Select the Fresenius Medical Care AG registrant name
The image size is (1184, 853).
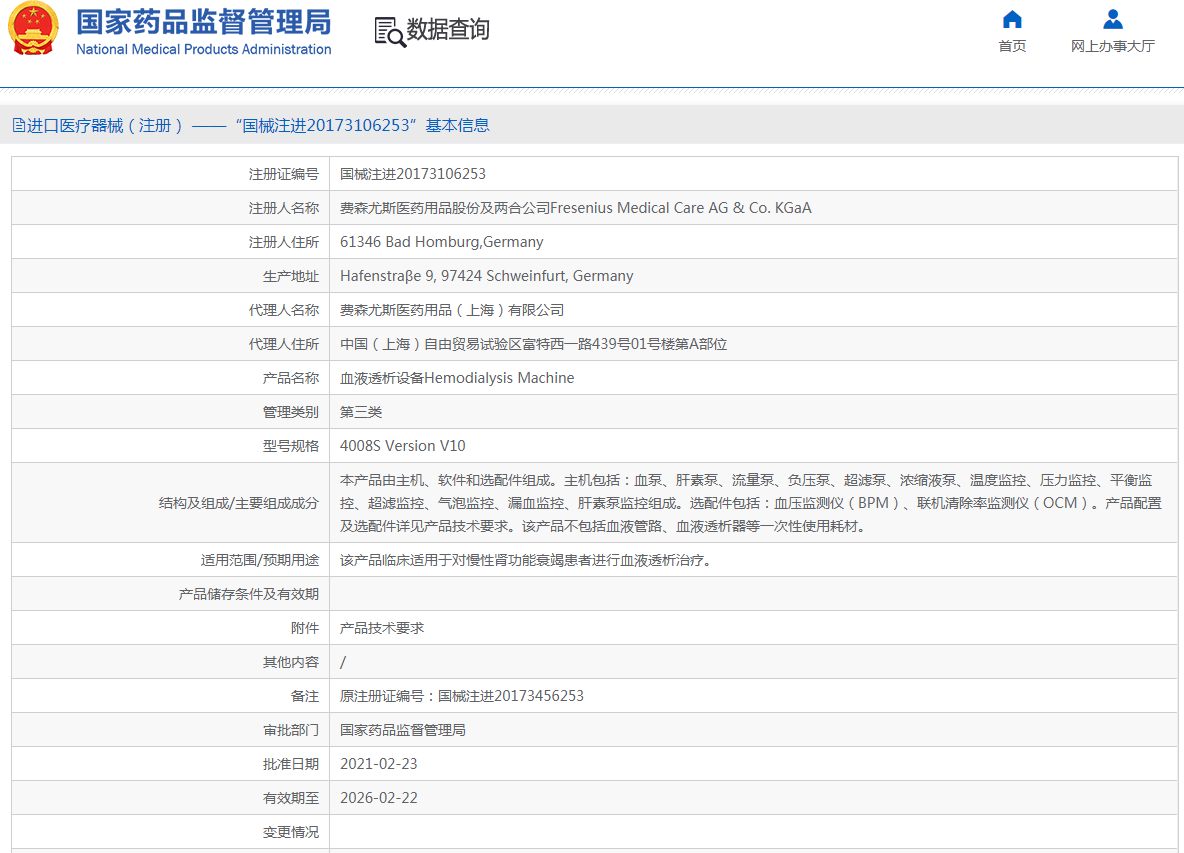click(x=575, y=208)
